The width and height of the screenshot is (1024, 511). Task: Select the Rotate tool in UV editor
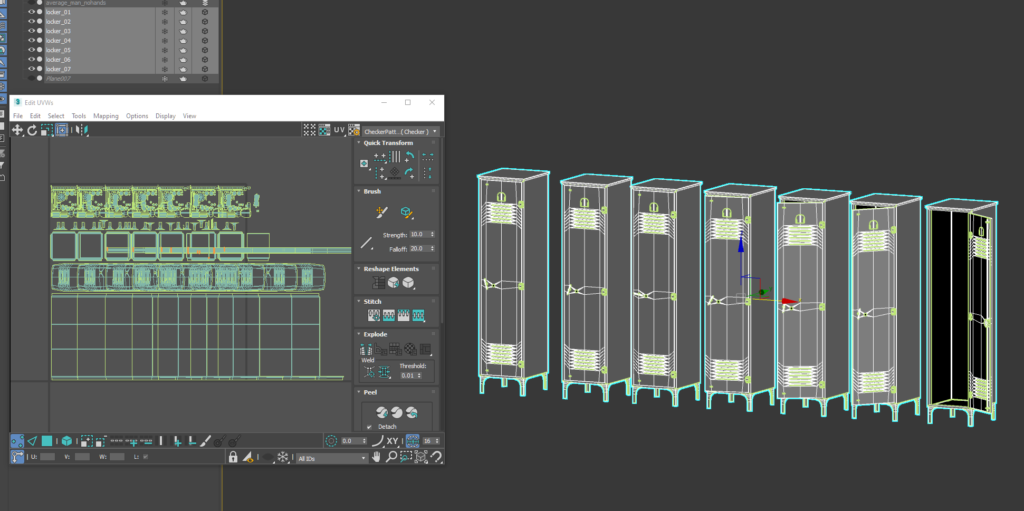click(32, 130)
